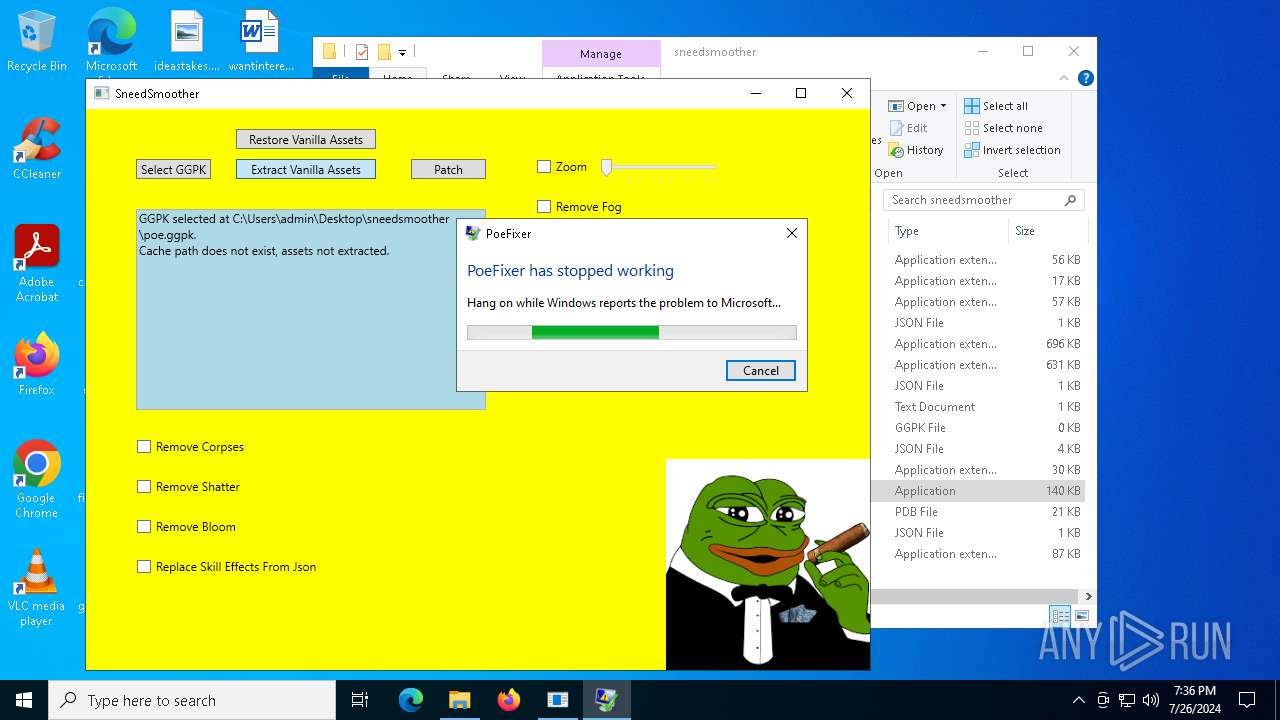Viewport: 1280px width, 720px height.
Task: Click Select all in the Explorer ribbon
Action: (x=996, y=106)
